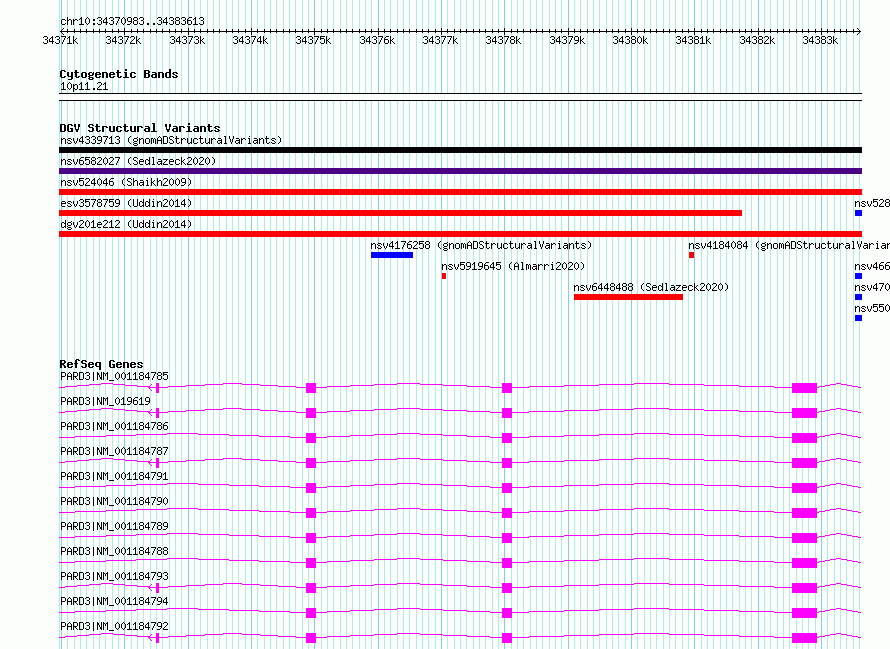890x649 pixels.
Task: Click the RefSeq Genes track title
Action: 101,364
